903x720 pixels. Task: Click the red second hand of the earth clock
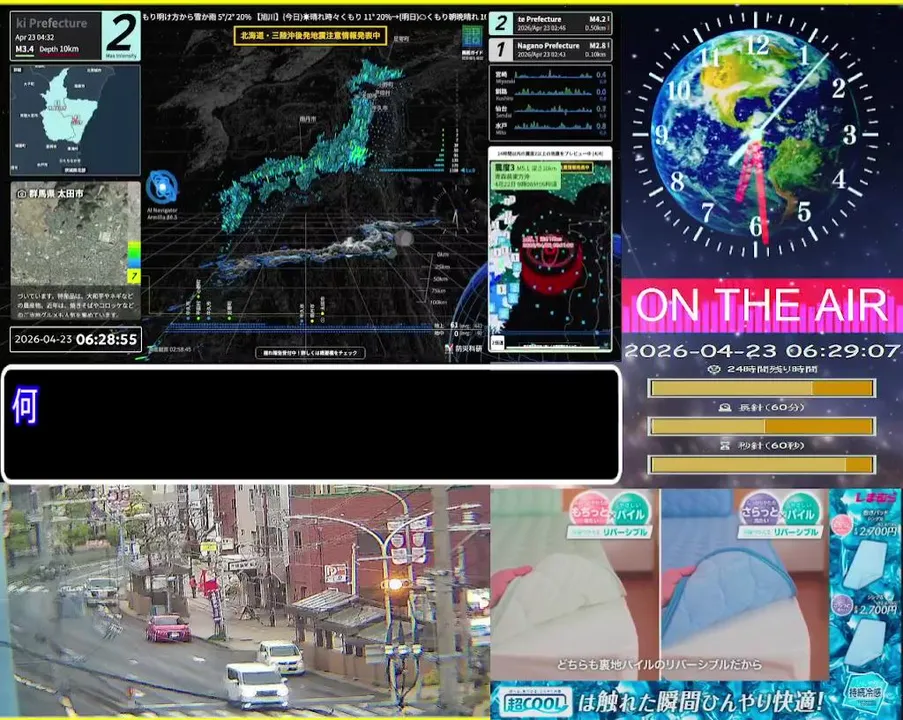tap(760, 193)
